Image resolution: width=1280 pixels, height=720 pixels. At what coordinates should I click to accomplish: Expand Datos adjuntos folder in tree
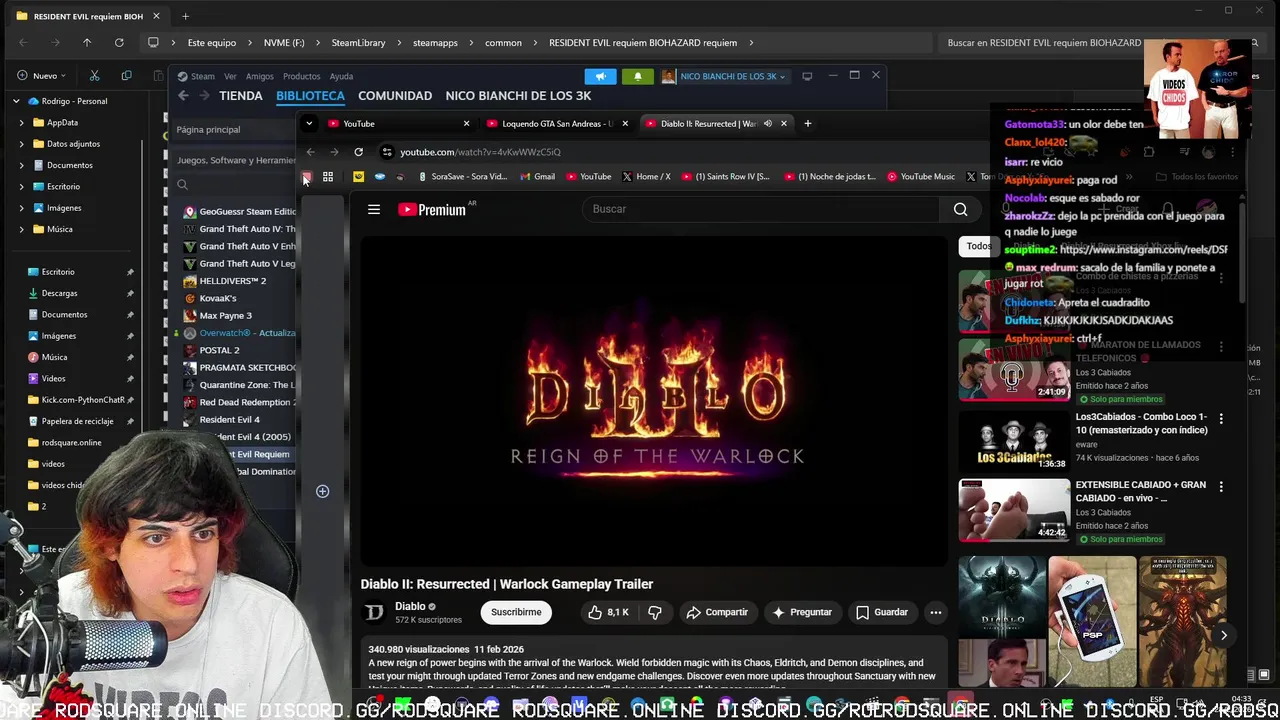tap(22, 144)
